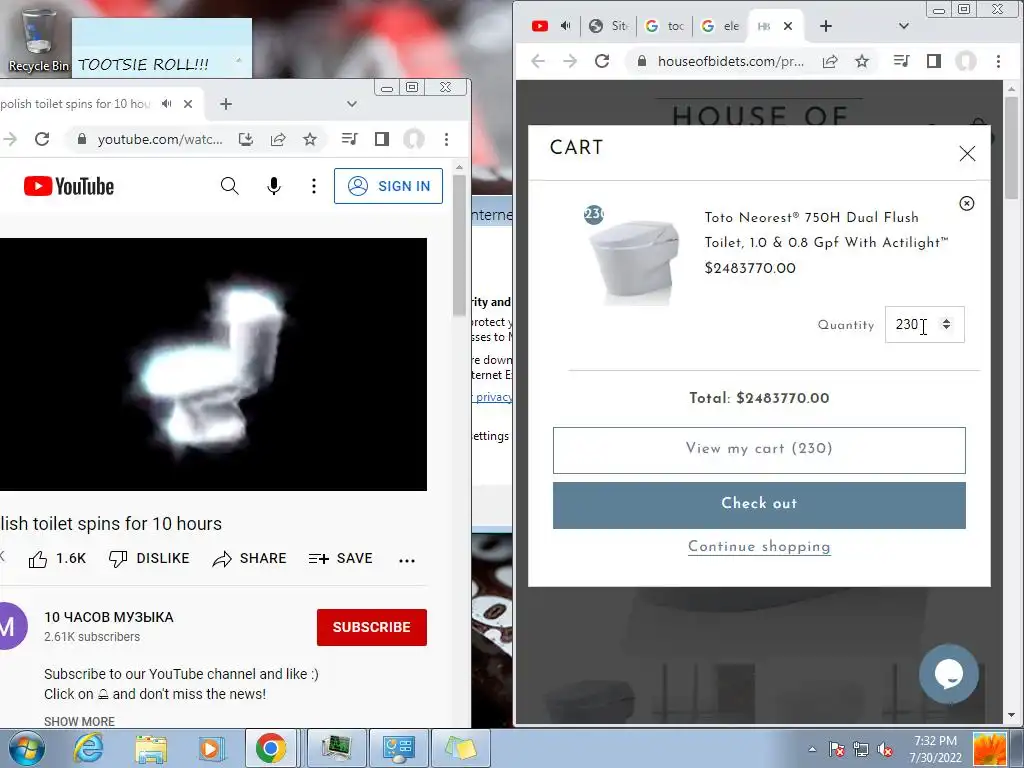Click houseofbidets.com address bar
This screenshot has height=768, width=1024.
730,61
